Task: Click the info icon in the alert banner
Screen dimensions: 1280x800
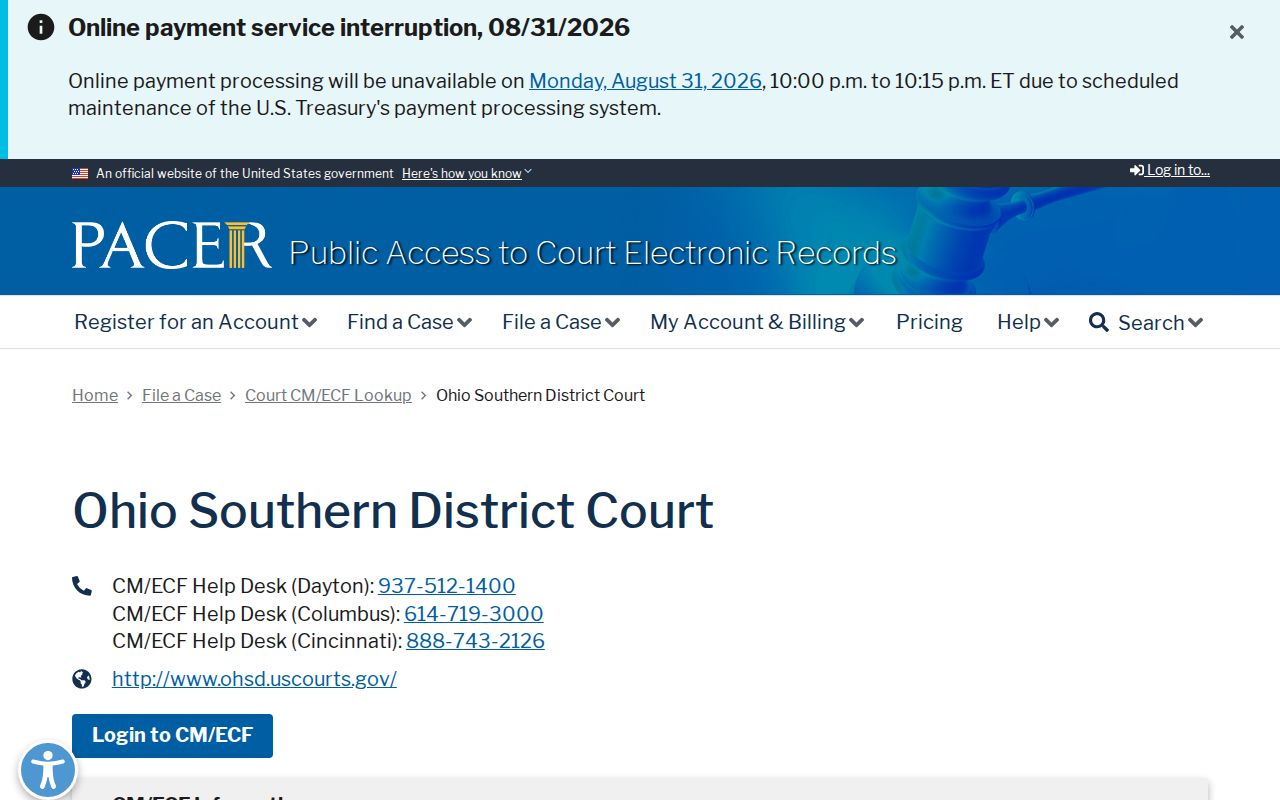Action: point(41,27)
